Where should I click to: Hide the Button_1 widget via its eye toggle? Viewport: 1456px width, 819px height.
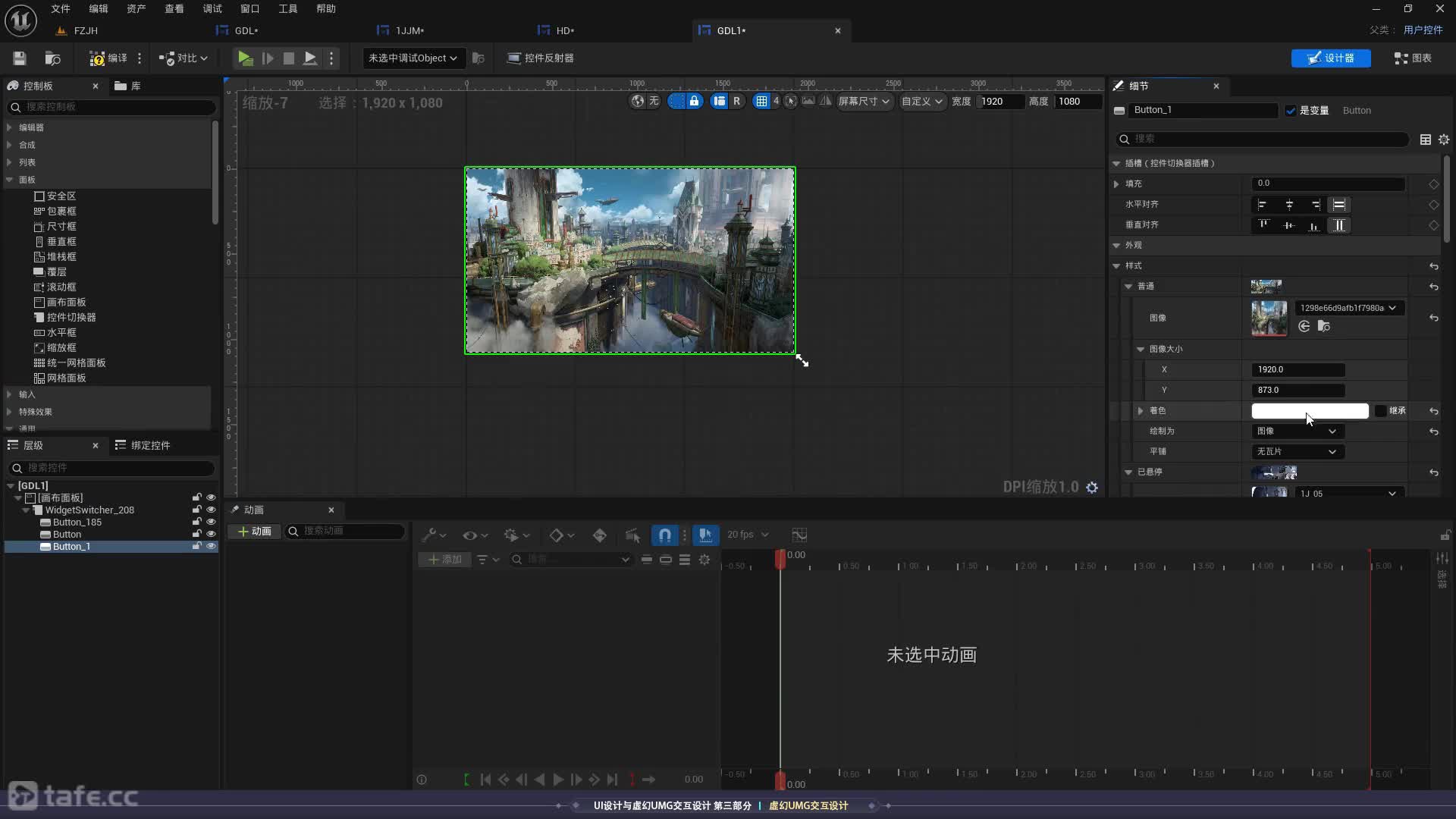211,546
